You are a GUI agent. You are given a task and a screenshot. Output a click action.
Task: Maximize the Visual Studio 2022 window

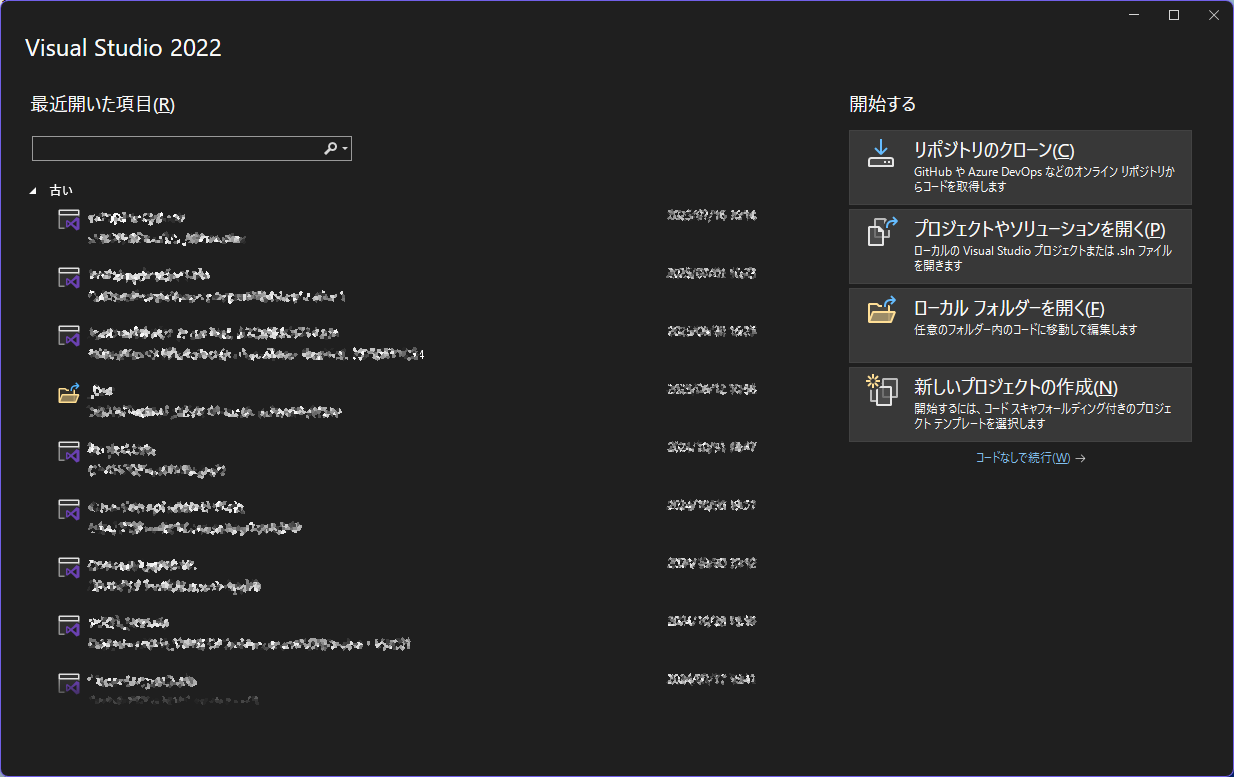1174,15
